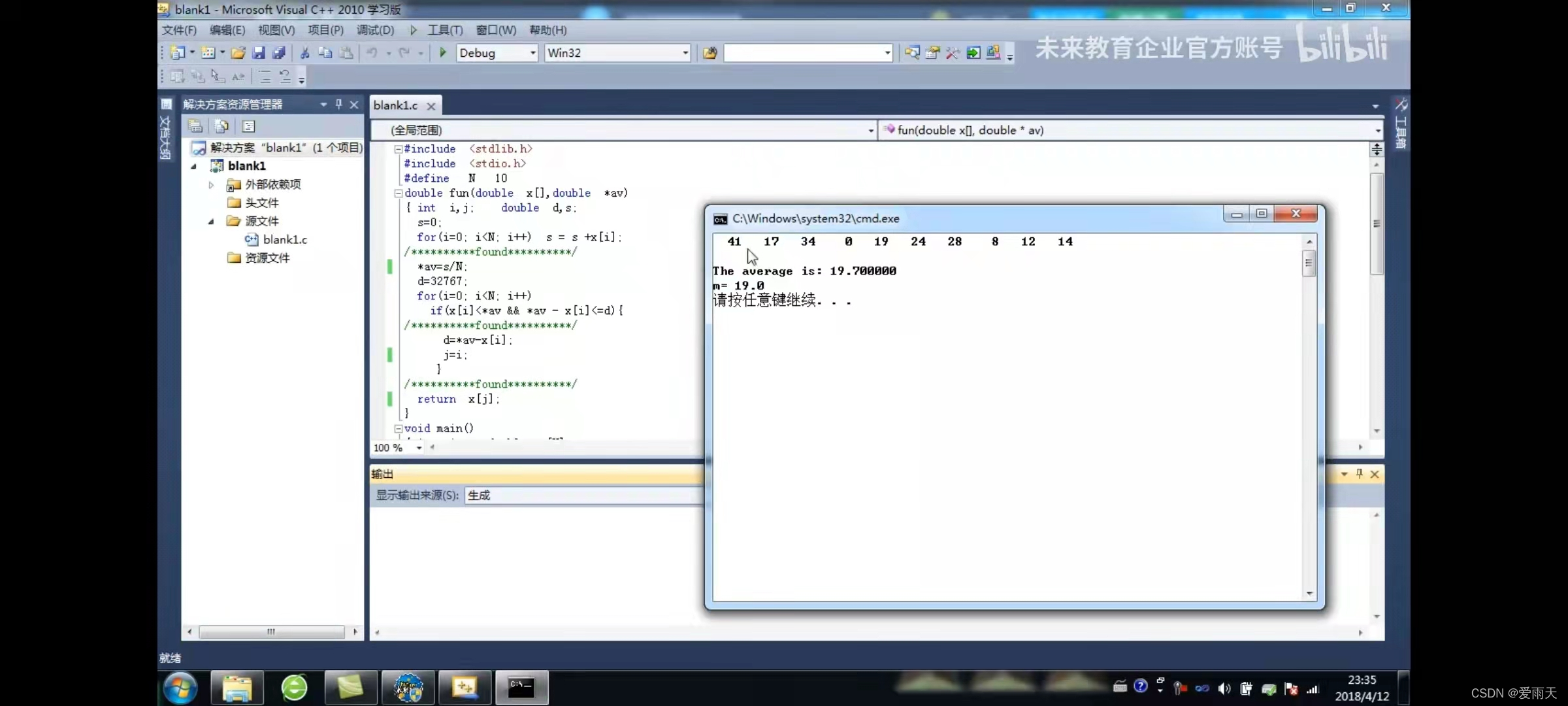Pin the Output panel with the pushpin

point(1360,474)
